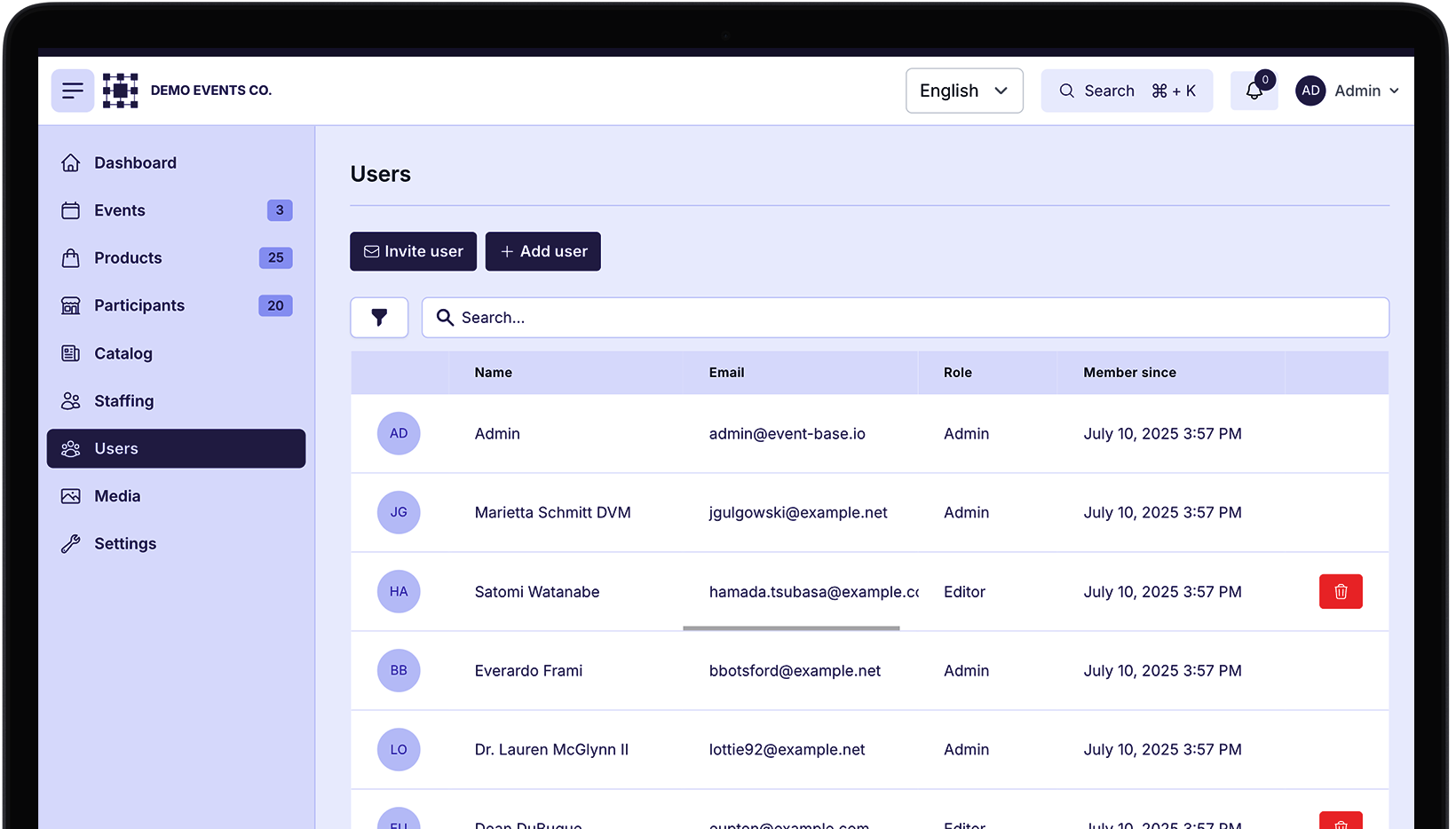Click the Media image icon
Image resolution: width=1456 pixels, height=829 pixels.
point(71,496)
